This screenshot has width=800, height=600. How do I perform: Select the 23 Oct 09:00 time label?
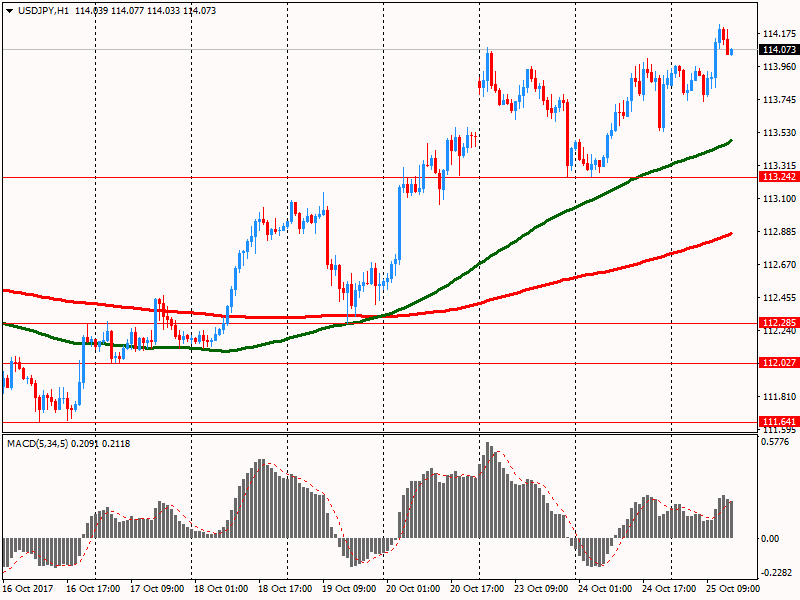[x=541, y=588]
